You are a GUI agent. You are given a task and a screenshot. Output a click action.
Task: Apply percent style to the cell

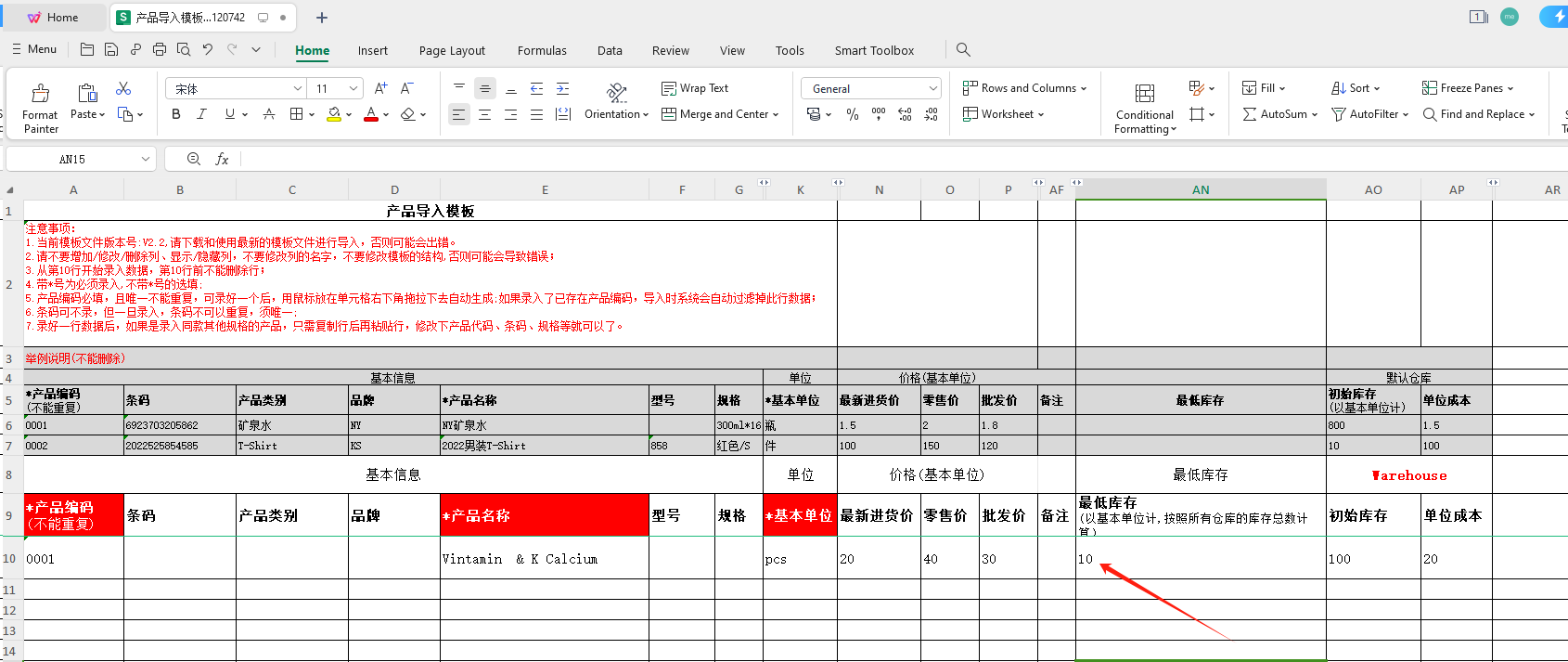pyautogui.click(x=853, y=114)
